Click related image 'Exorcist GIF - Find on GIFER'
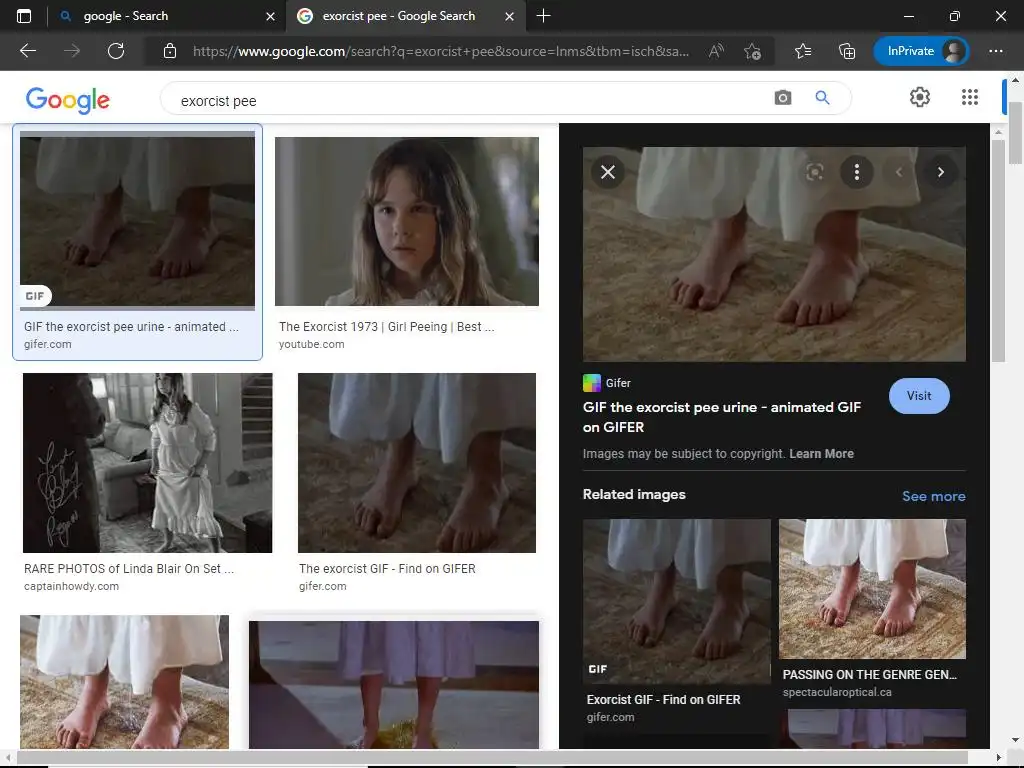 tap(677, 601)
